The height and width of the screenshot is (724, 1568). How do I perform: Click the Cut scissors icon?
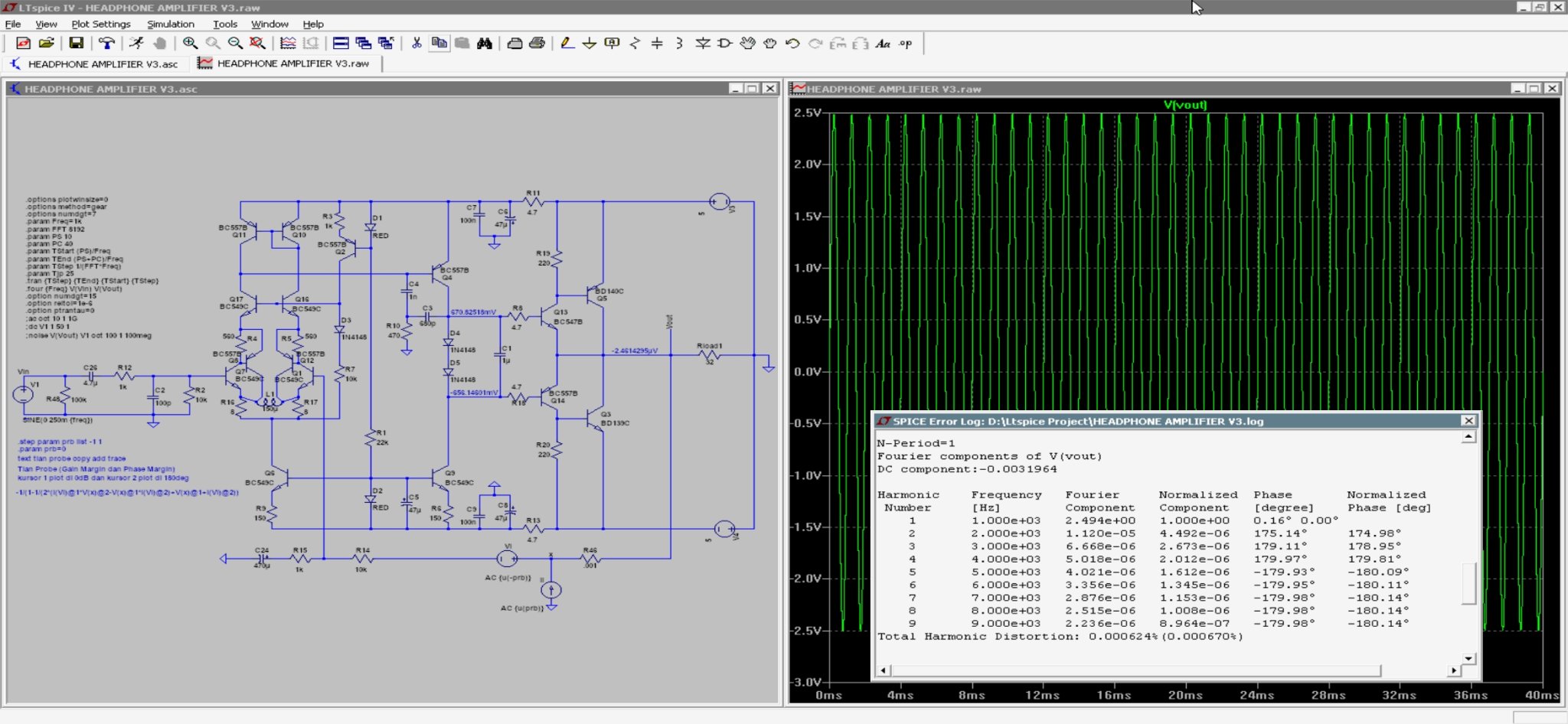(x=416, y=44)
